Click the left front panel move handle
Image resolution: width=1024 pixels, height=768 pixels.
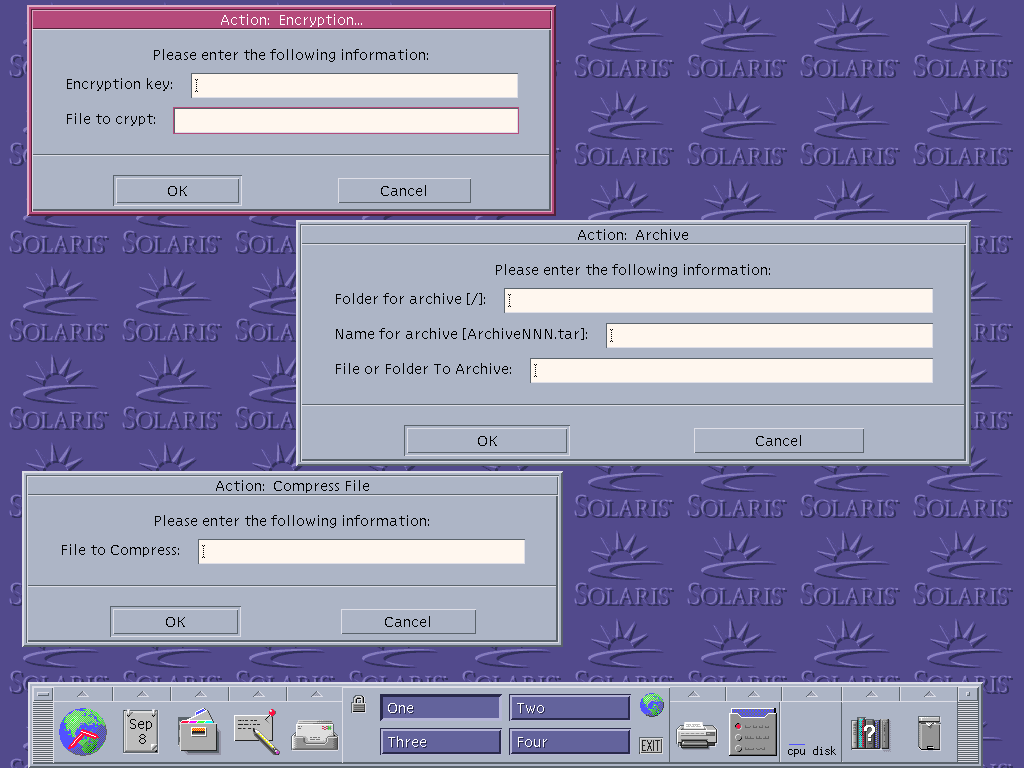(x=44, y=731)
